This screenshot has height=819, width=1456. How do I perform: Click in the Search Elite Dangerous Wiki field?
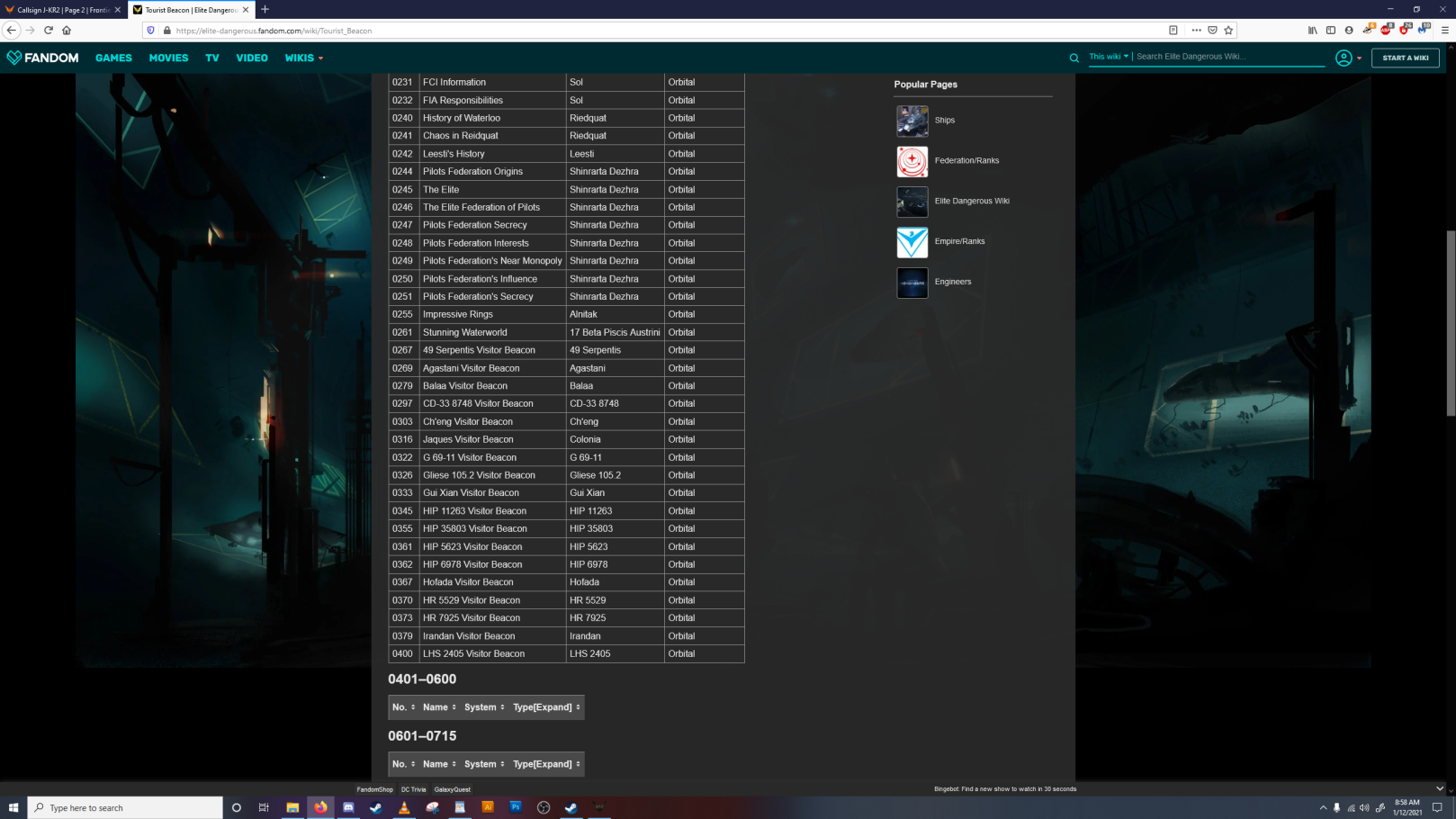tap(1229, 56)
